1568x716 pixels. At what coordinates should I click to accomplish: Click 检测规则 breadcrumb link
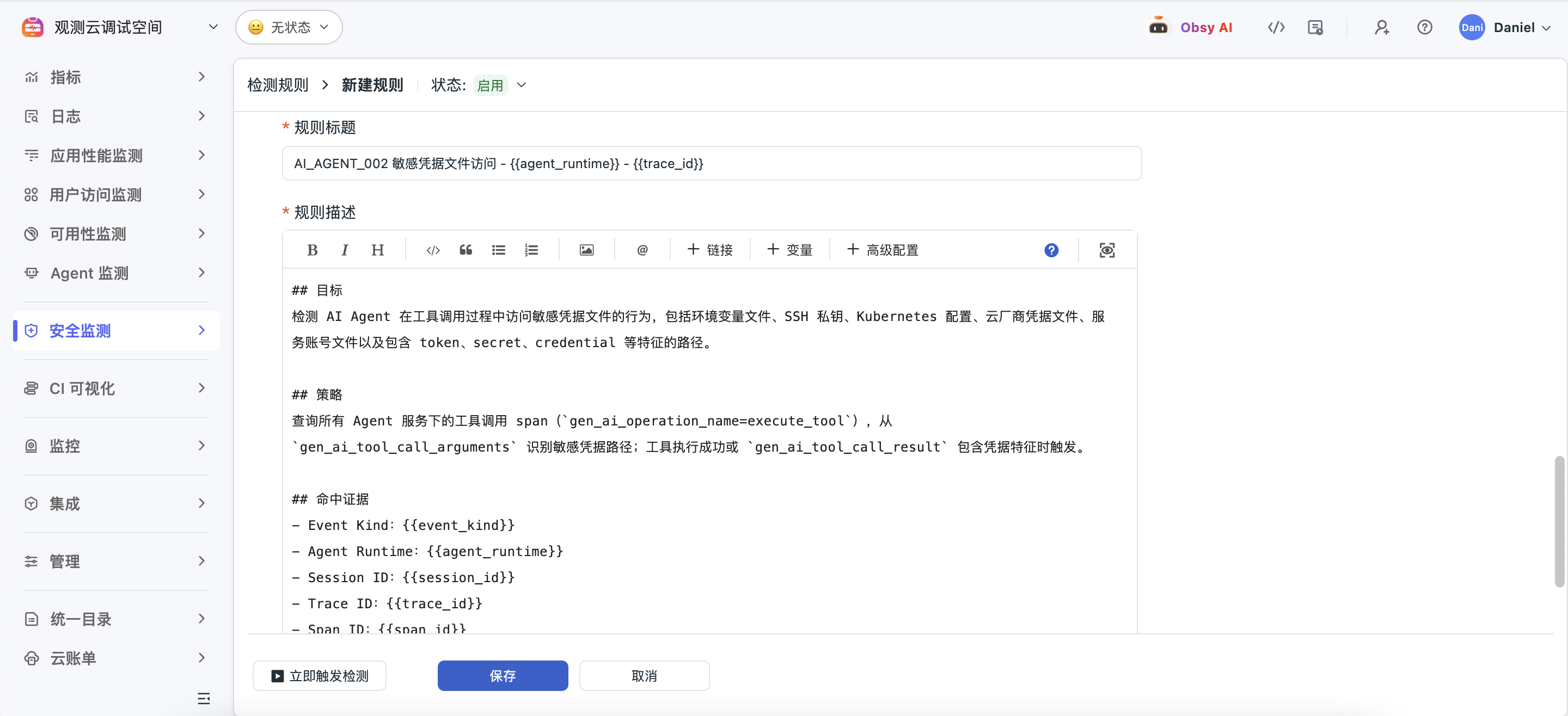point(278,85)
